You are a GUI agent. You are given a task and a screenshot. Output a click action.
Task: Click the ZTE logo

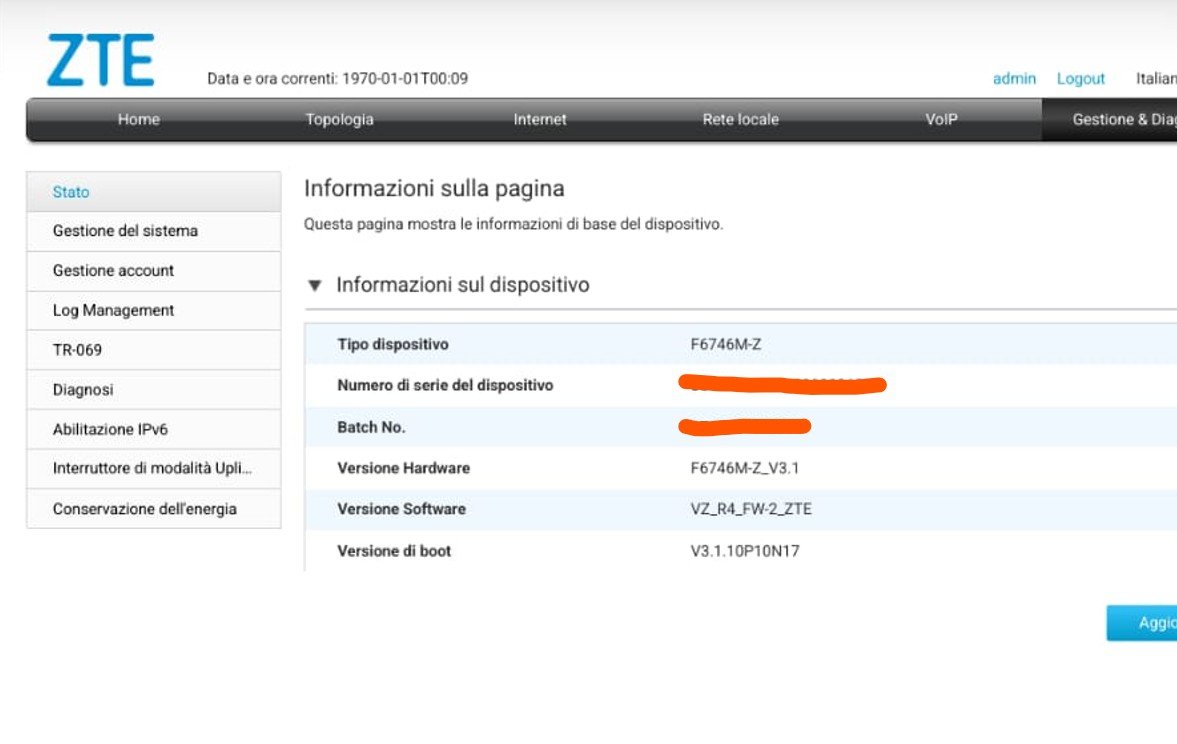click(100, 60)
